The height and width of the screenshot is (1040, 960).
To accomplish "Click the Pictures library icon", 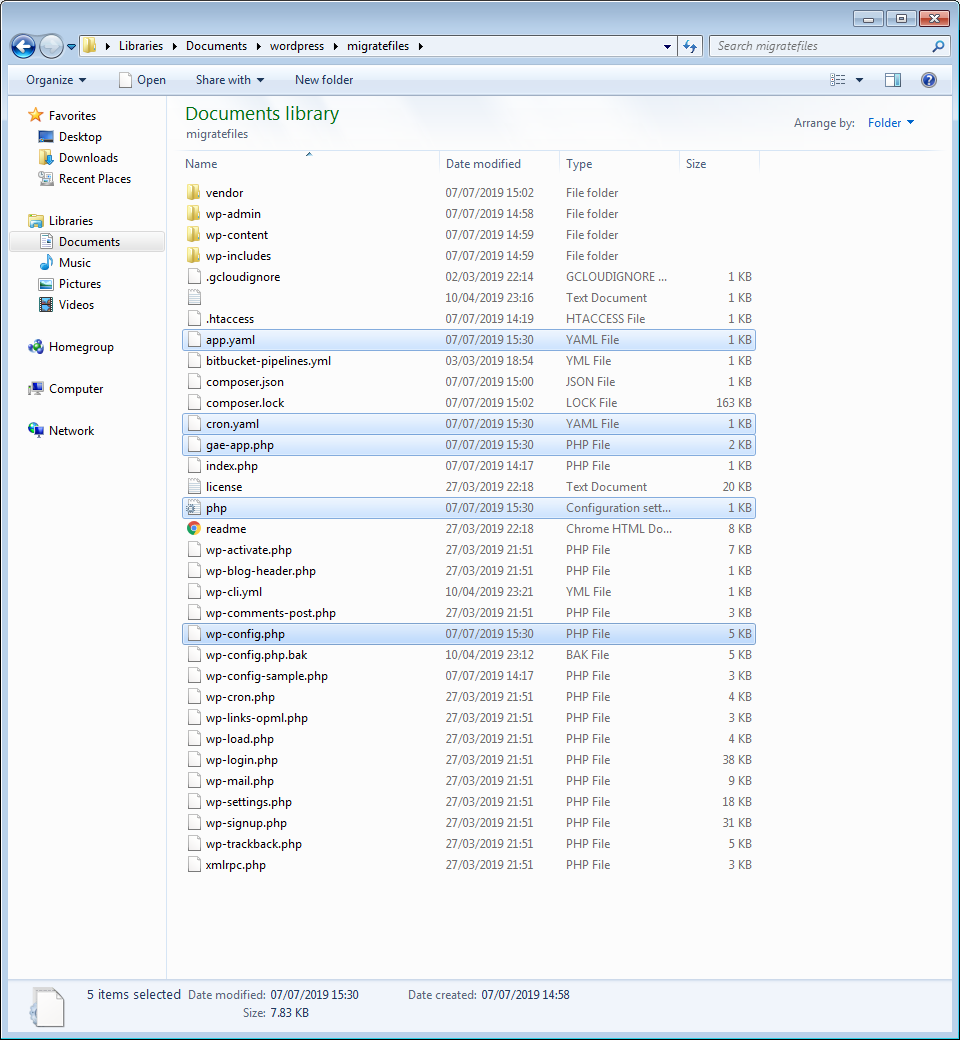I will (x=46, y=284).
